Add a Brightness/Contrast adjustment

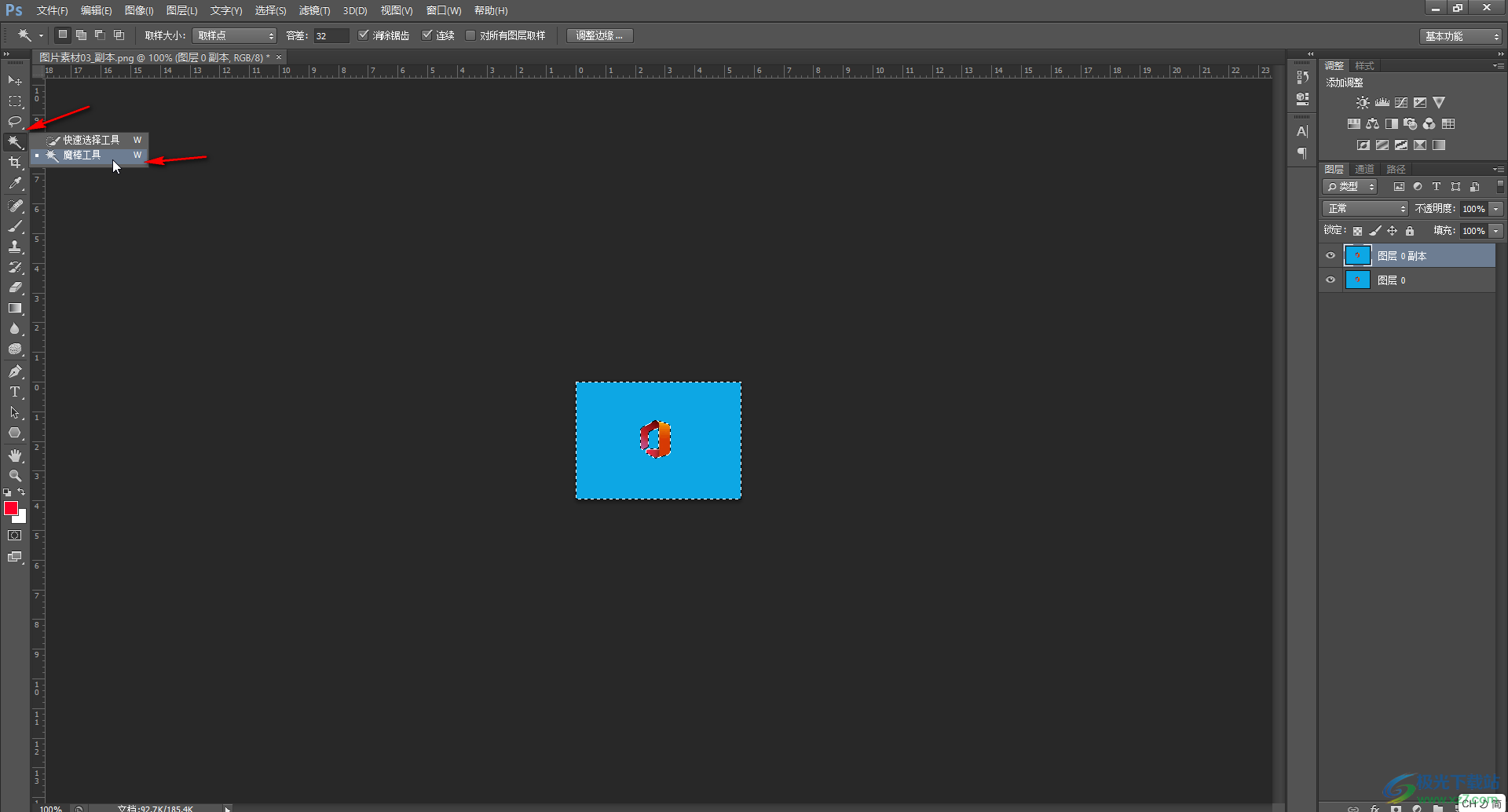tap(1363, 103)
